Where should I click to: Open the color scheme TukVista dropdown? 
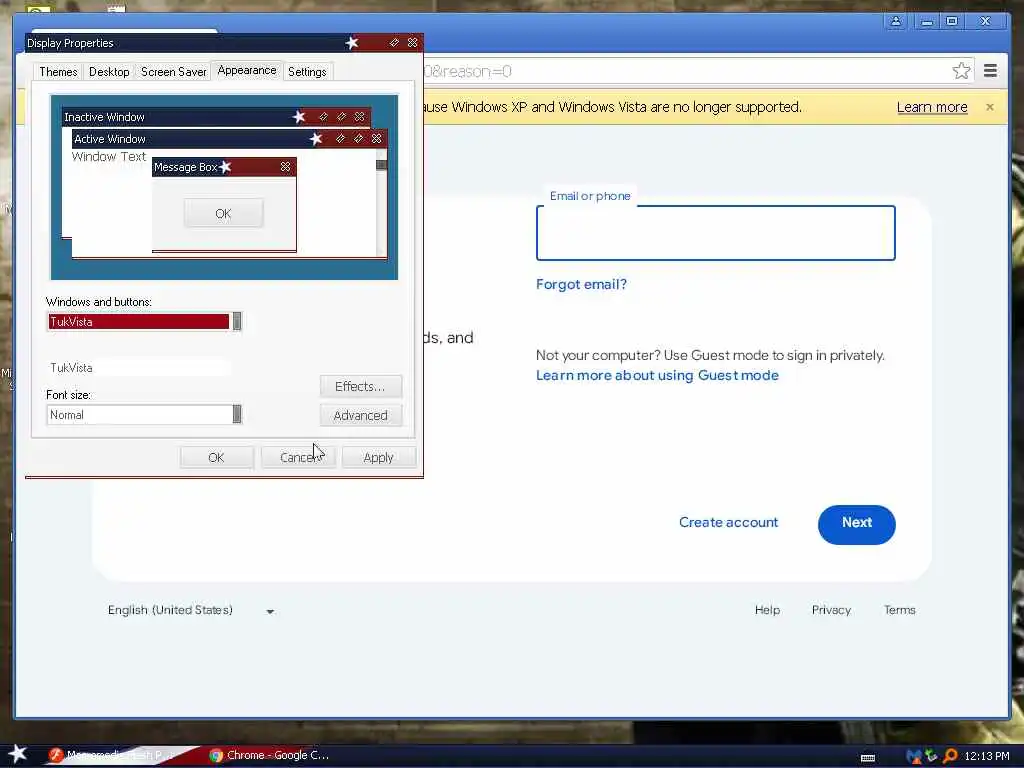tap(139, 368)
